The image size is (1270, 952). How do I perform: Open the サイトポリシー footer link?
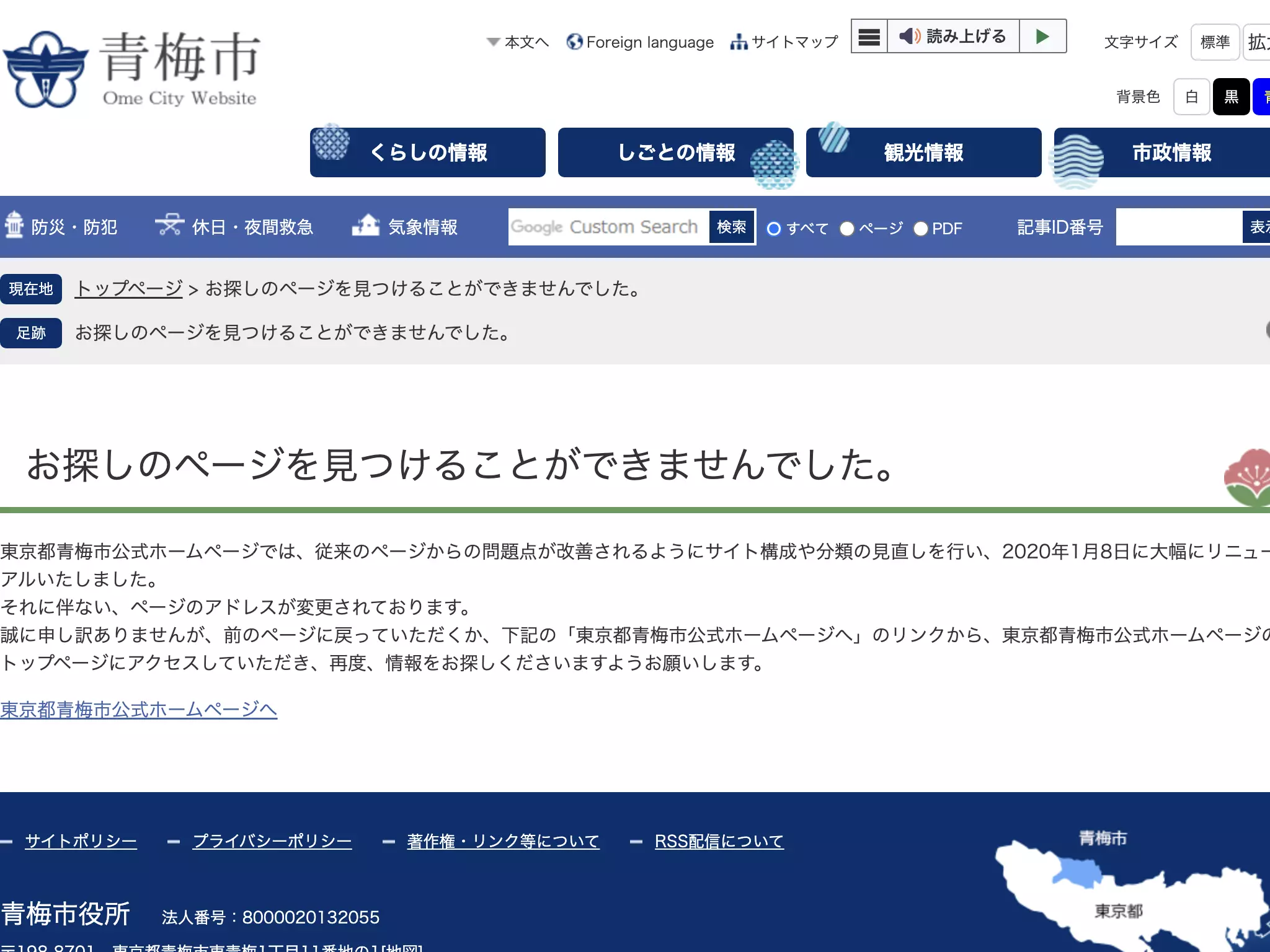point(81,841)
